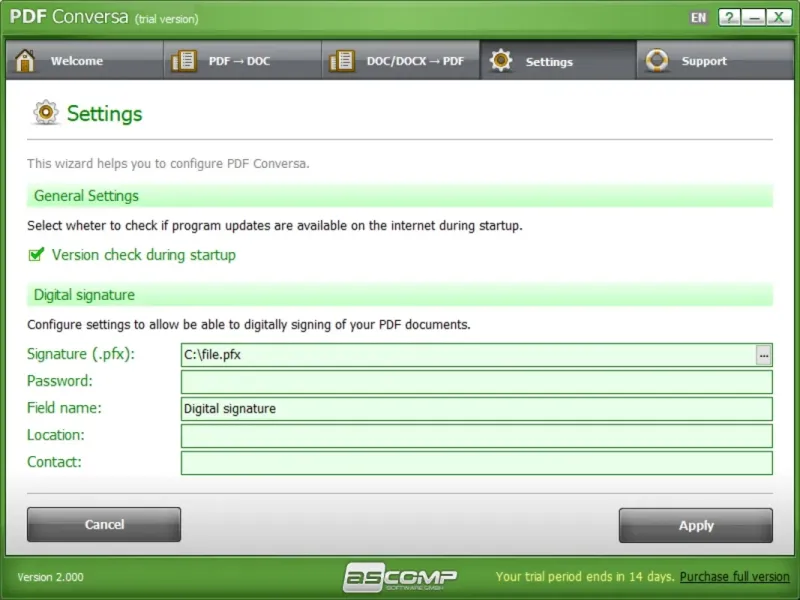800x600 pixels.
Task: Click the gear icon beside the Settings heading
Action: [x=46, y=112]
